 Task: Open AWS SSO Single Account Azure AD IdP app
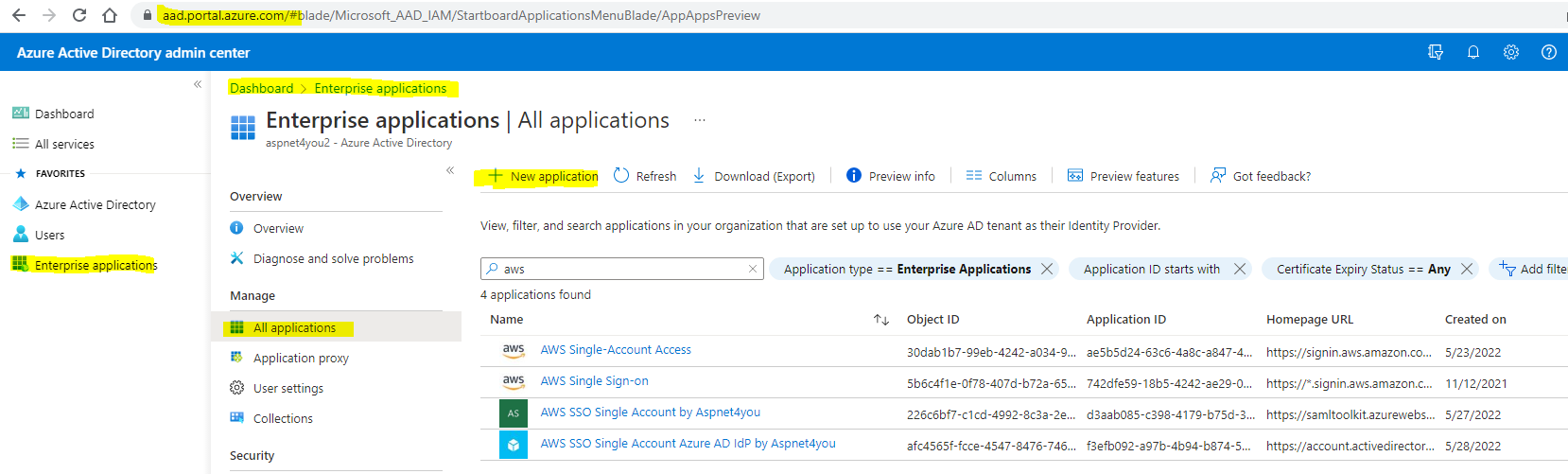click(x=688, y=444)
